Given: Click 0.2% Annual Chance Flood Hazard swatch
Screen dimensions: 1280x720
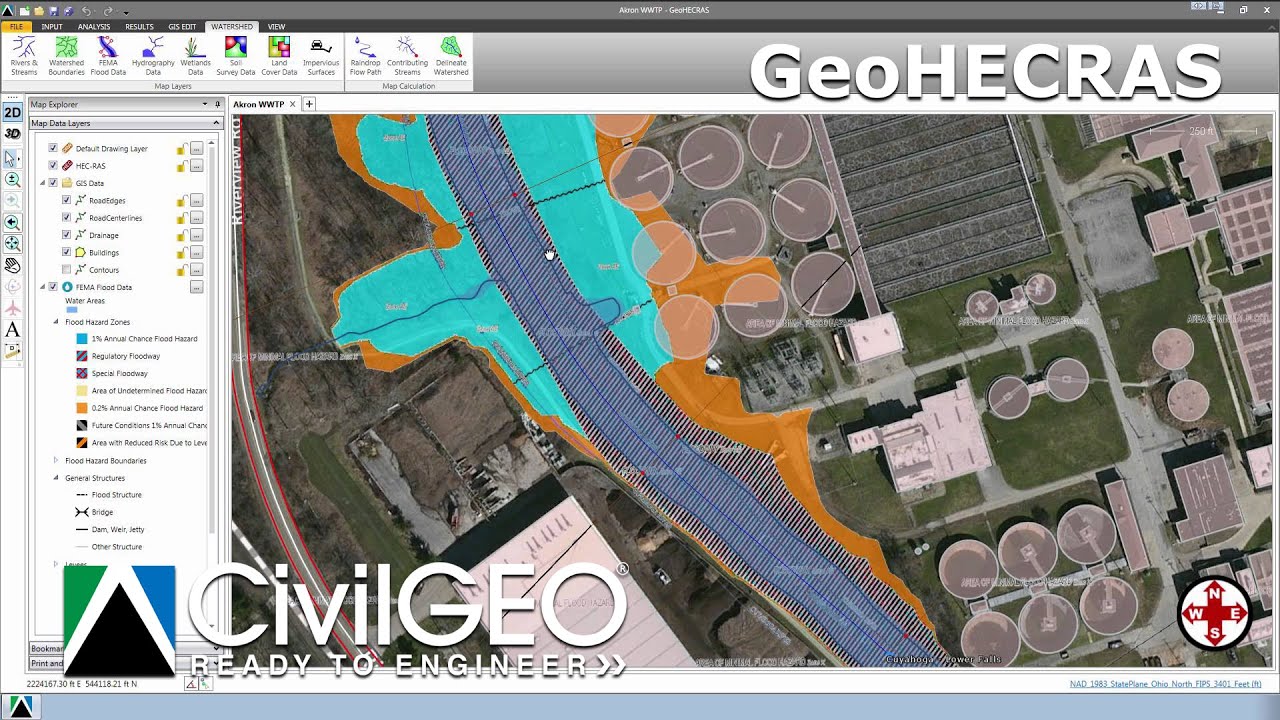Looking at the screenshot, I should pyautogui.click(x=82, y=408).
